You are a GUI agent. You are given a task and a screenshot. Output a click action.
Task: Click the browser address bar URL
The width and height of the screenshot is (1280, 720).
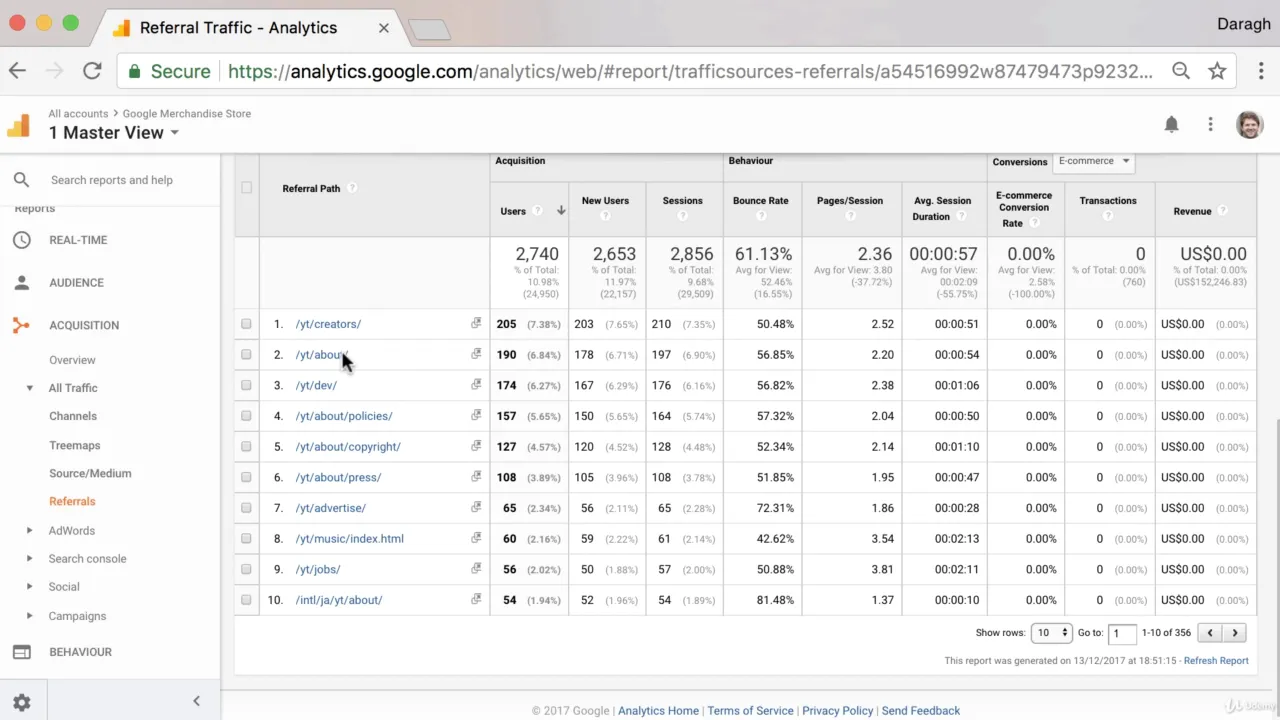(690, 71)
